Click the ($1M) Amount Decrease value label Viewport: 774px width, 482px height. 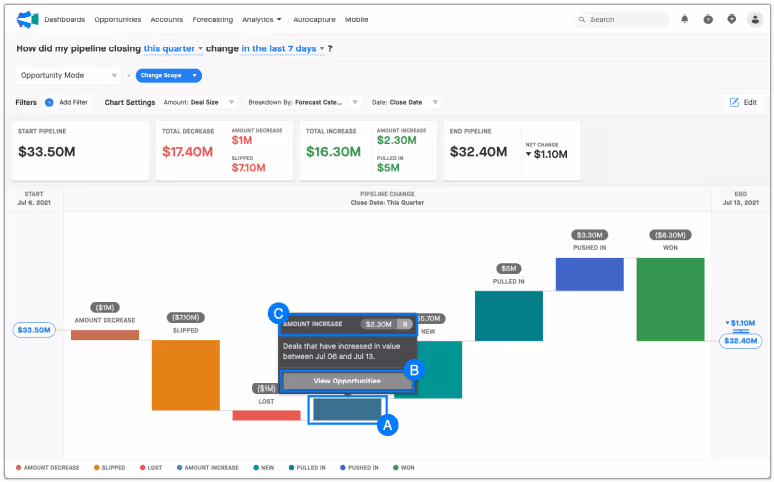(105, 308)
